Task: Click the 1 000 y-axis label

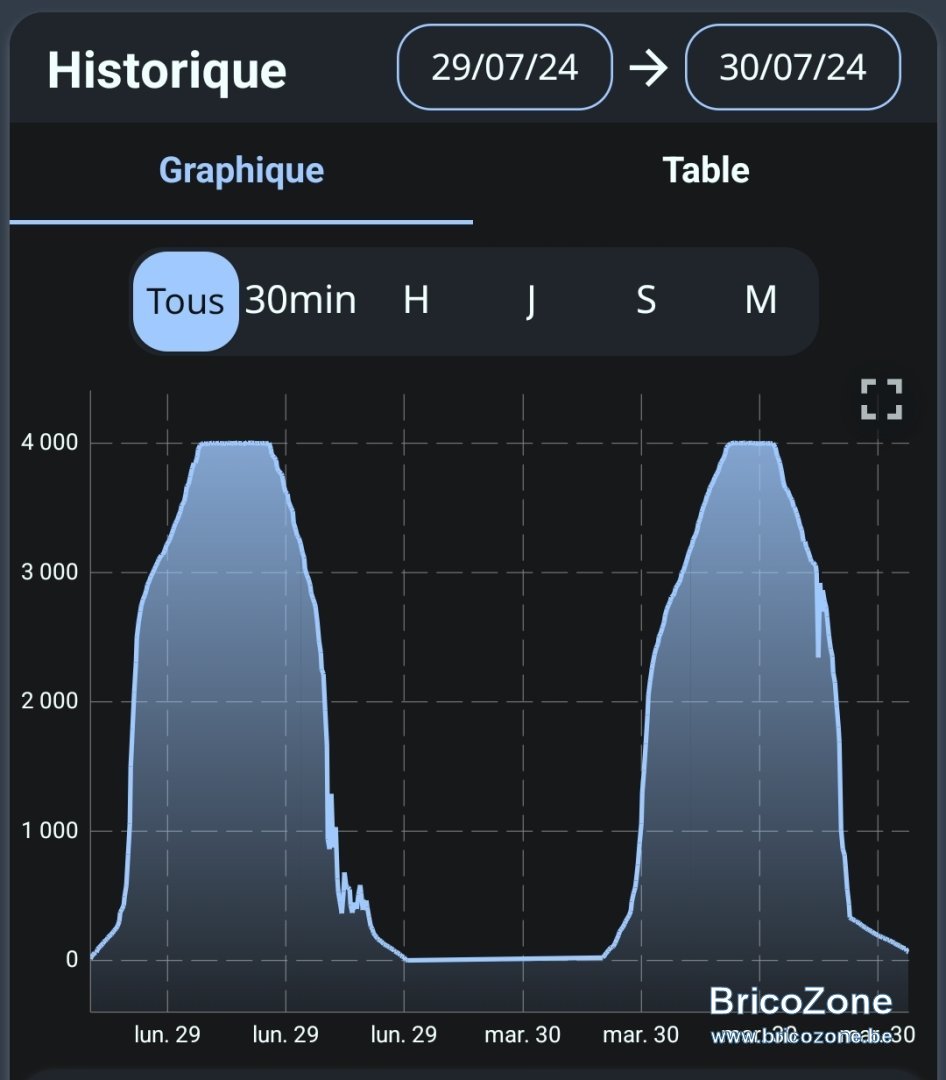Action: [49, 831]
